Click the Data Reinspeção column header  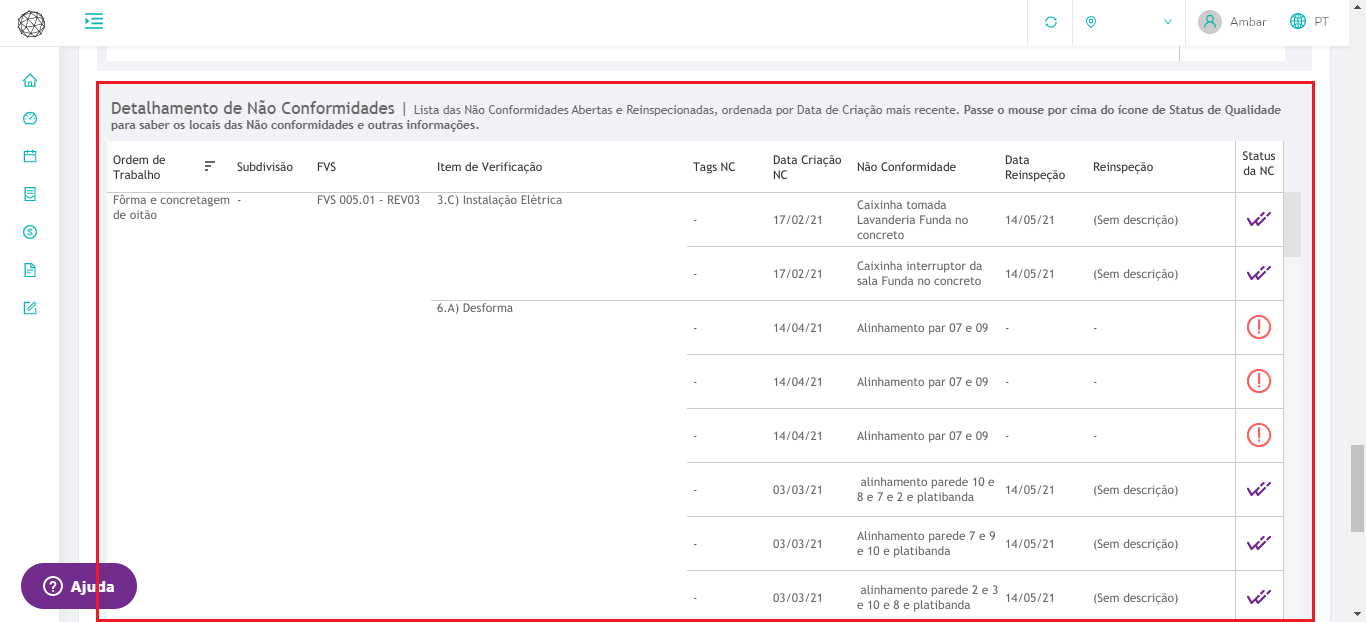[1035, 167]
